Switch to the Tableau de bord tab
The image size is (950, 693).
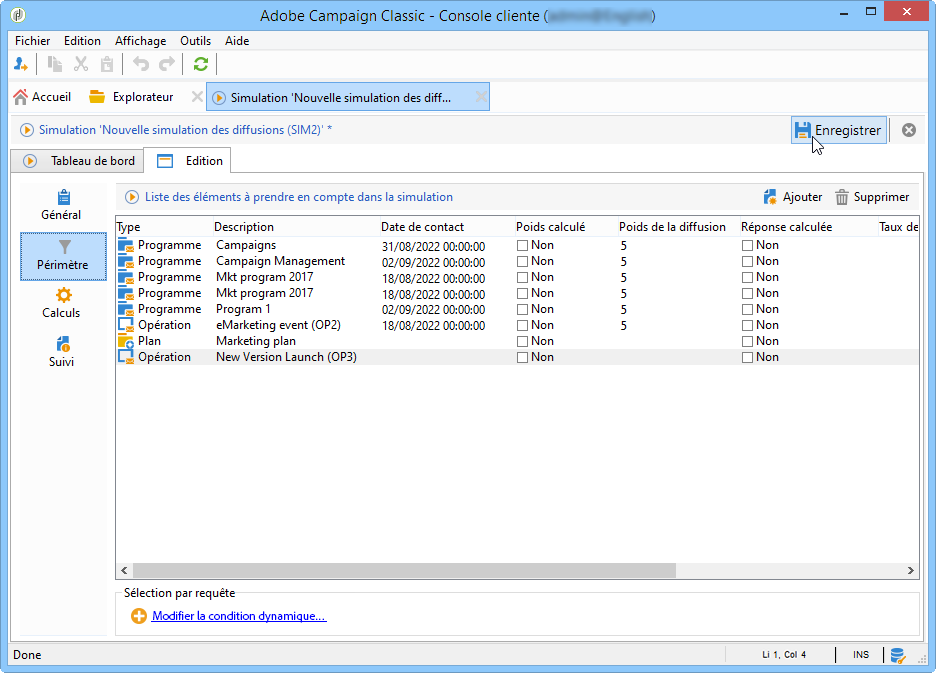pos(78,161)
